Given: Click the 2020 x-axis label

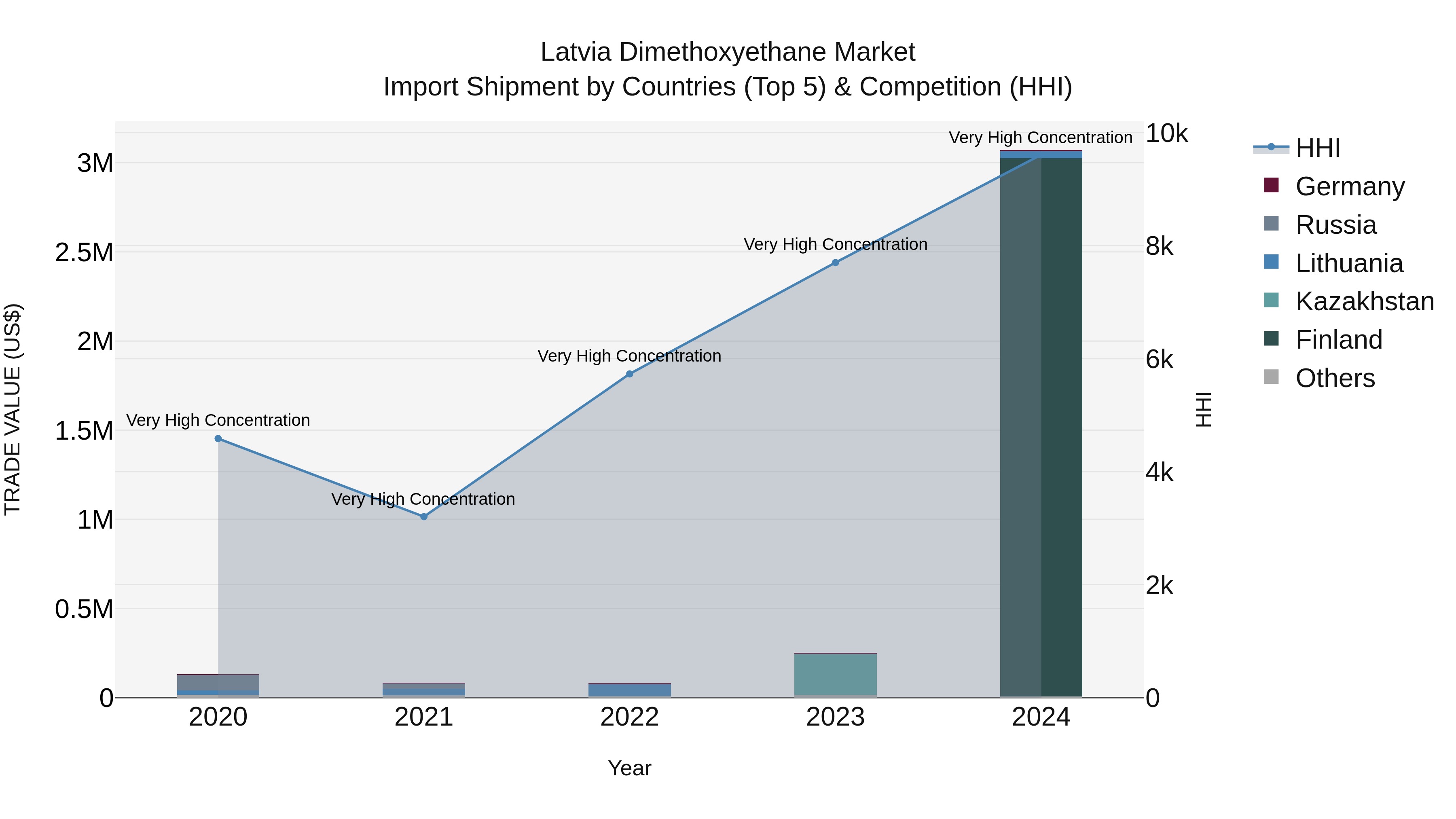Looking at the screenshot, I should click(218, 717).
